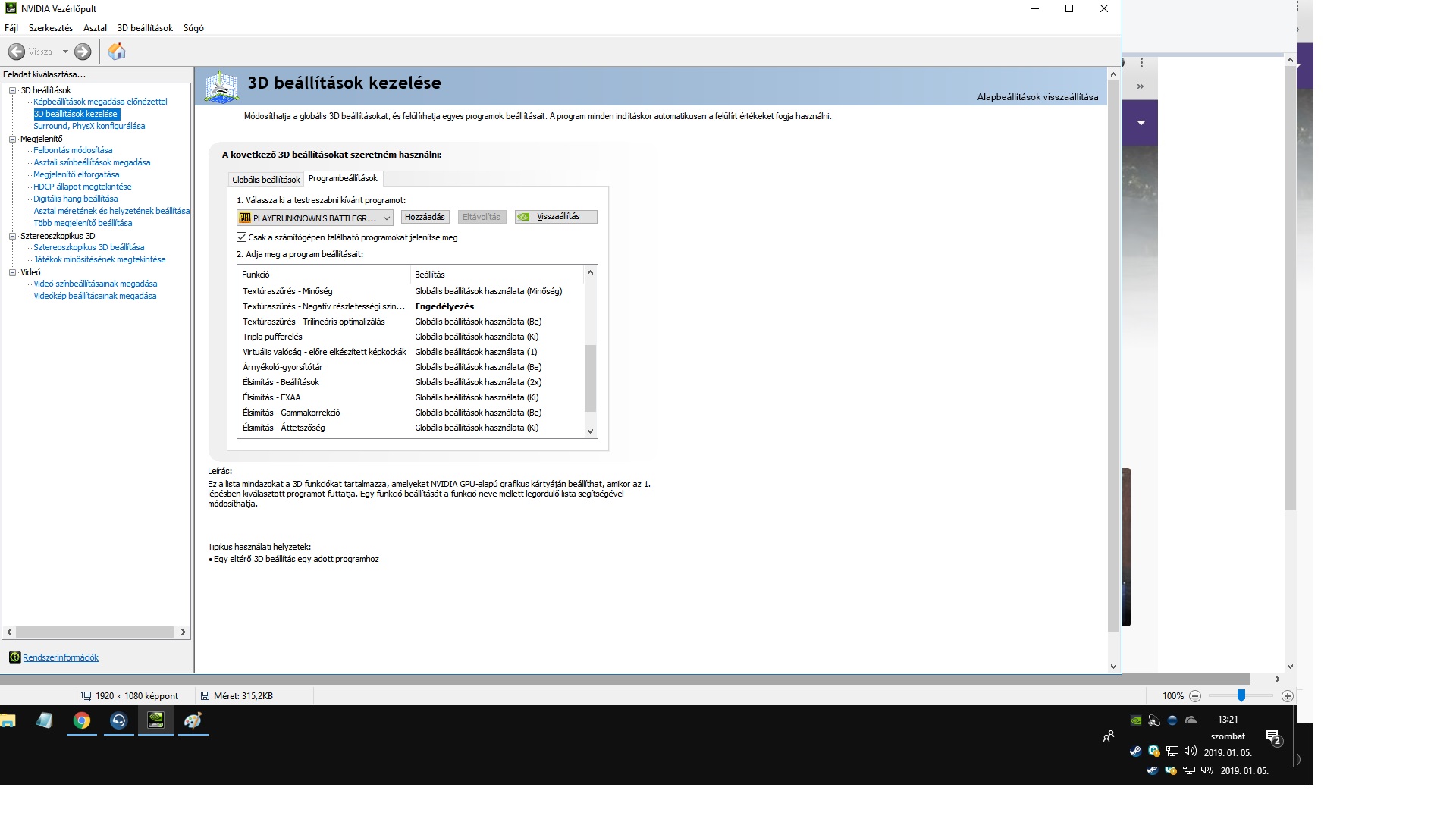This screenshot has height=819, width=1456.
Task: Open the 3D beállítások menu
Action: pos(145,28)
